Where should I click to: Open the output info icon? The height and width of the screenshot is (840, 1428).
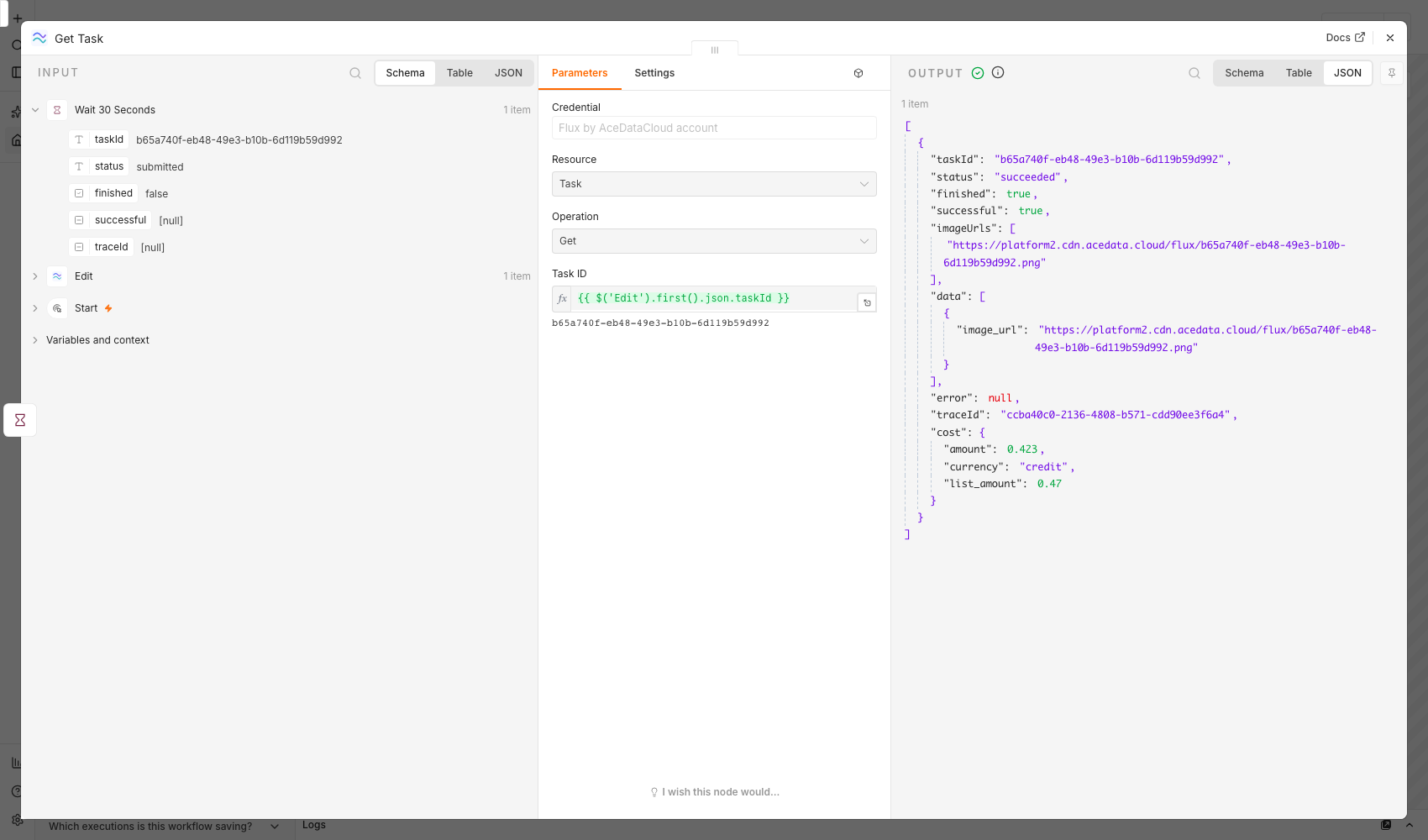coord(998,72)
